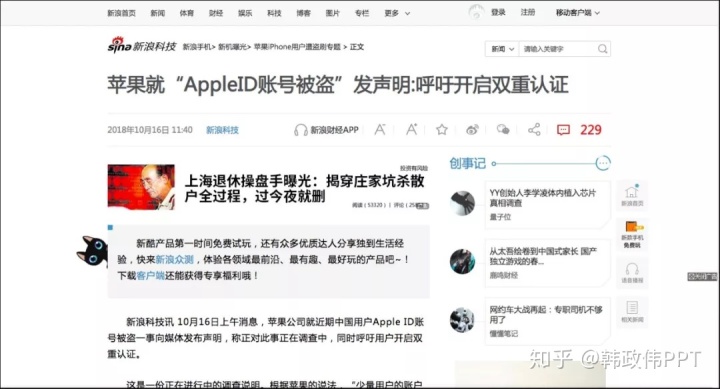Expand the 移动客户端 dropdown
720x389 pixels.
[x=578, y=13]
